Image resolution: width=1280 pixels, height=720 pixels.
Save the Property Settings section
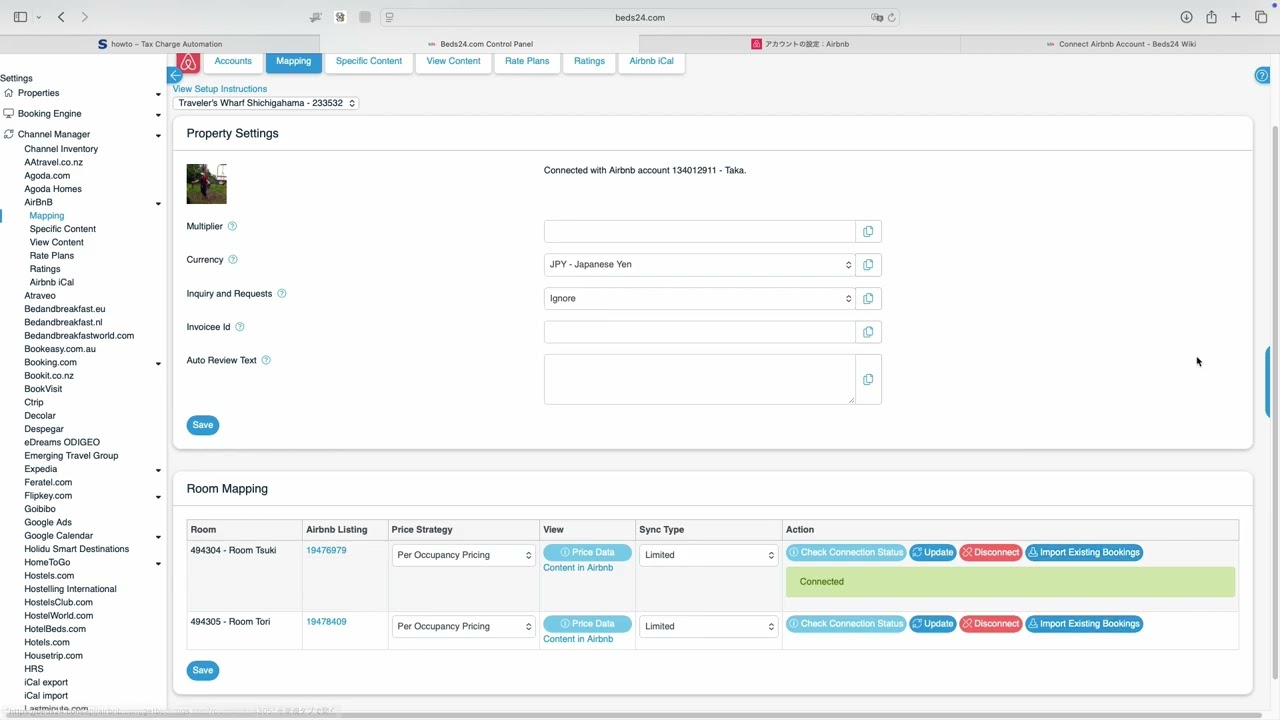(x=202, y=425)
